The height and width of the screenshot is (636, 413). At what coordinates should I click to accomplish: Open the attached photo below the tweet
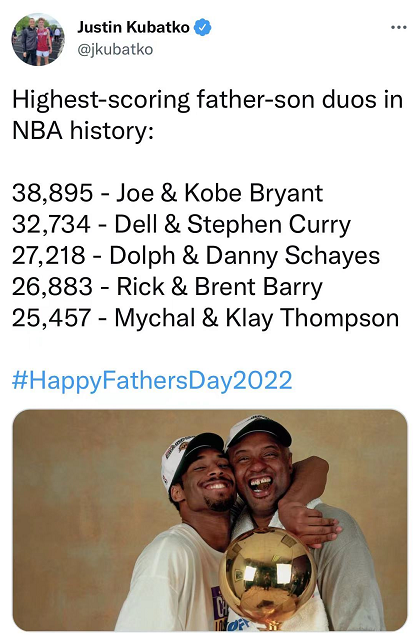coord(210,520)
